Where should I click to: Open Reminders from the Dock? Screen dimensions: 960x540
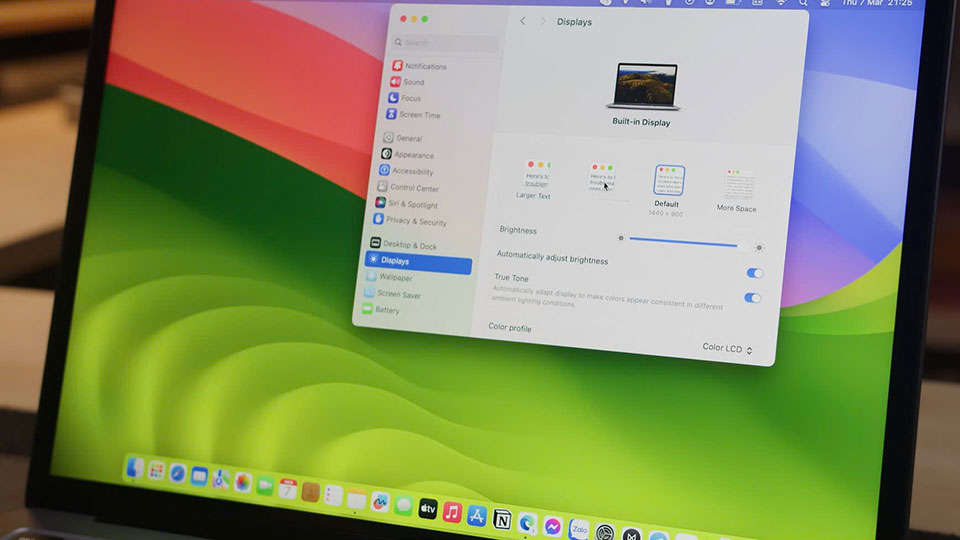pyautogui.click(x=333, y=495)
